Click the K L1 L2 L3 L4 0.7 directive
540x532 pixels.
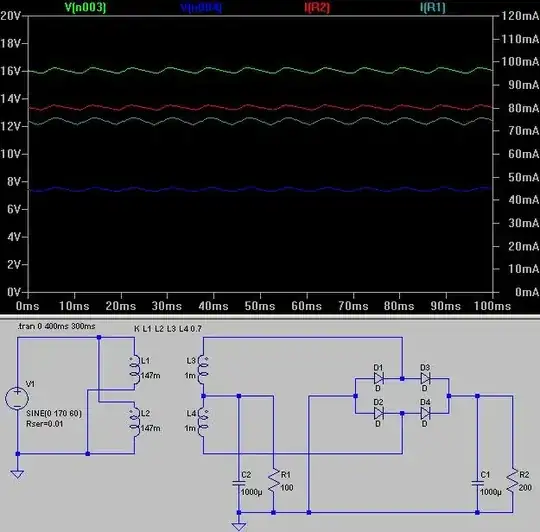(x=168, y=329)
